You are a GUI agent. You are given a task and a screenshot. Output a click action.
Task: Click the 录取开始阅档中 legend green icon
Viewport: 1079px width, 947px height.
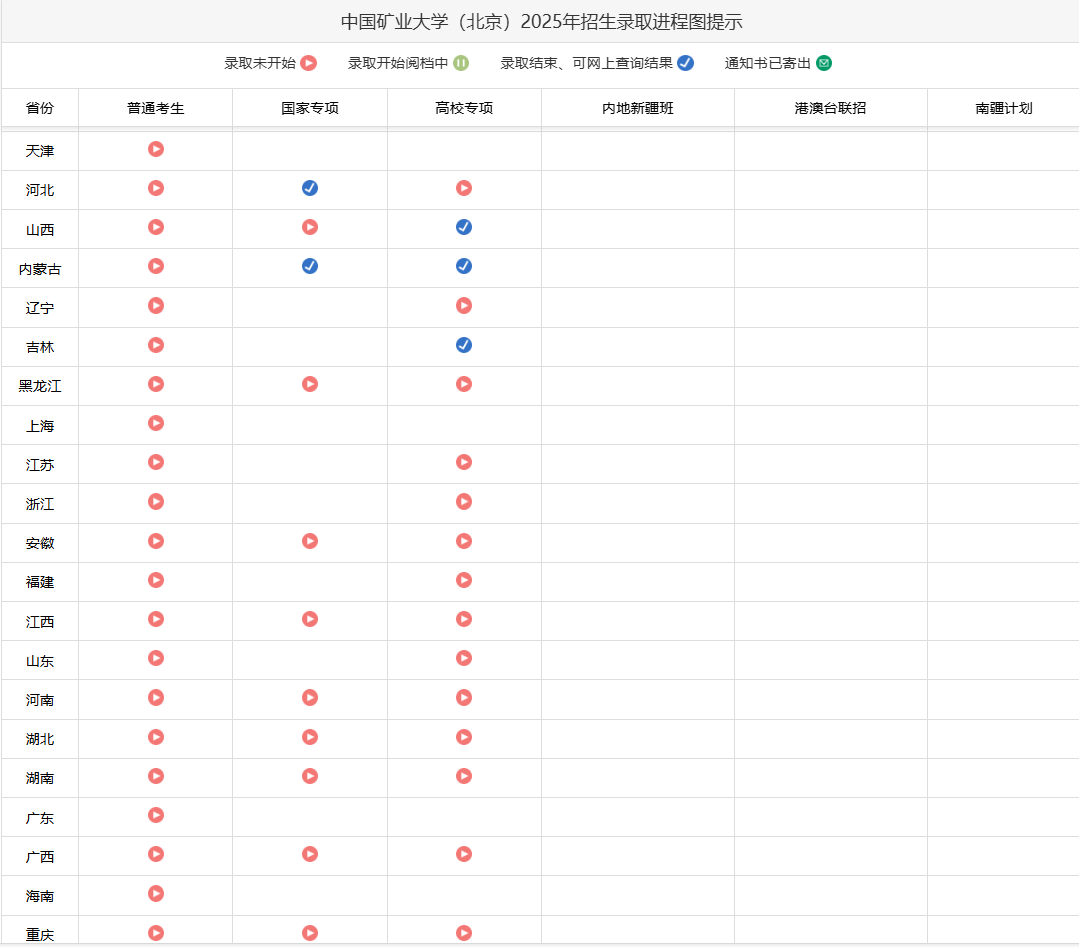click(461, 63)
